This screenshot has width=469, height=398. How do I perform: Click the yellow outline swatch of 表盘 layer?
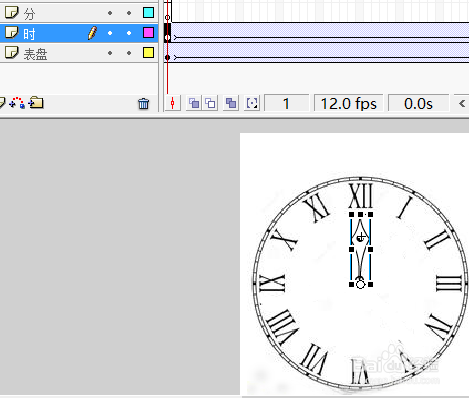(x=148, y=52)
